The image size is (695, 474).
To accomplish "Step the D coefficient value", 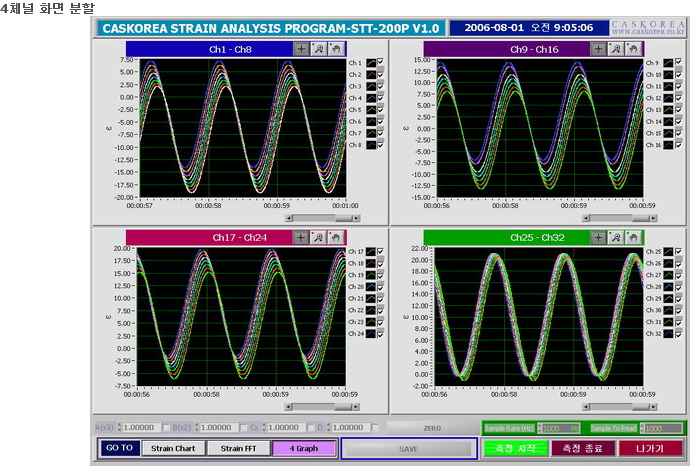I will tap(328, 427).
